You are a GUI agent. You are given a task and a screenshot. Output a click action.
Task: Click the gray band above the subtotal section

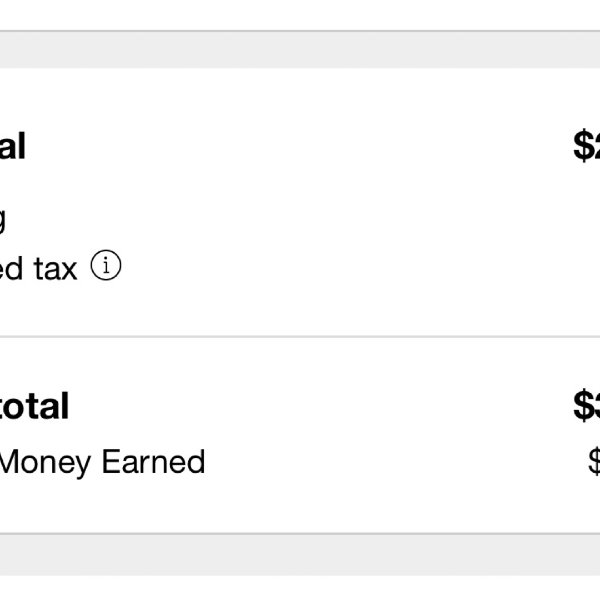[300, 50]
